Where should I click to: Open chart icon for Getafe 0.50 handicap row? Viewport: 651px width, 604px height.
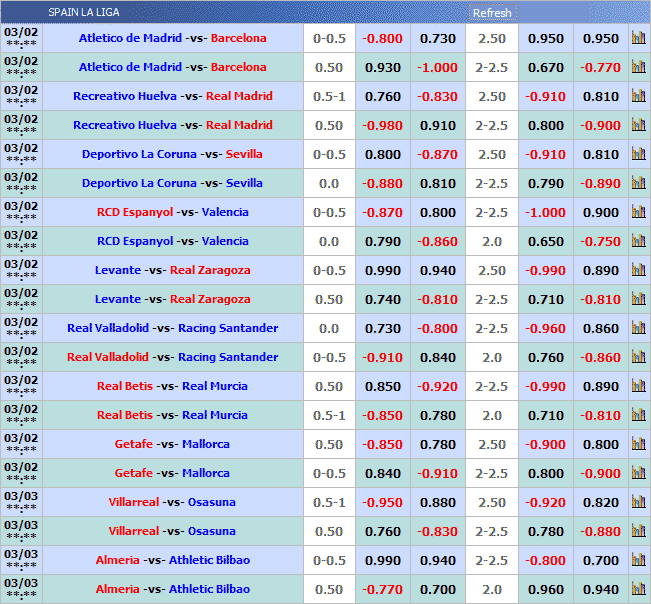[638, 445]
